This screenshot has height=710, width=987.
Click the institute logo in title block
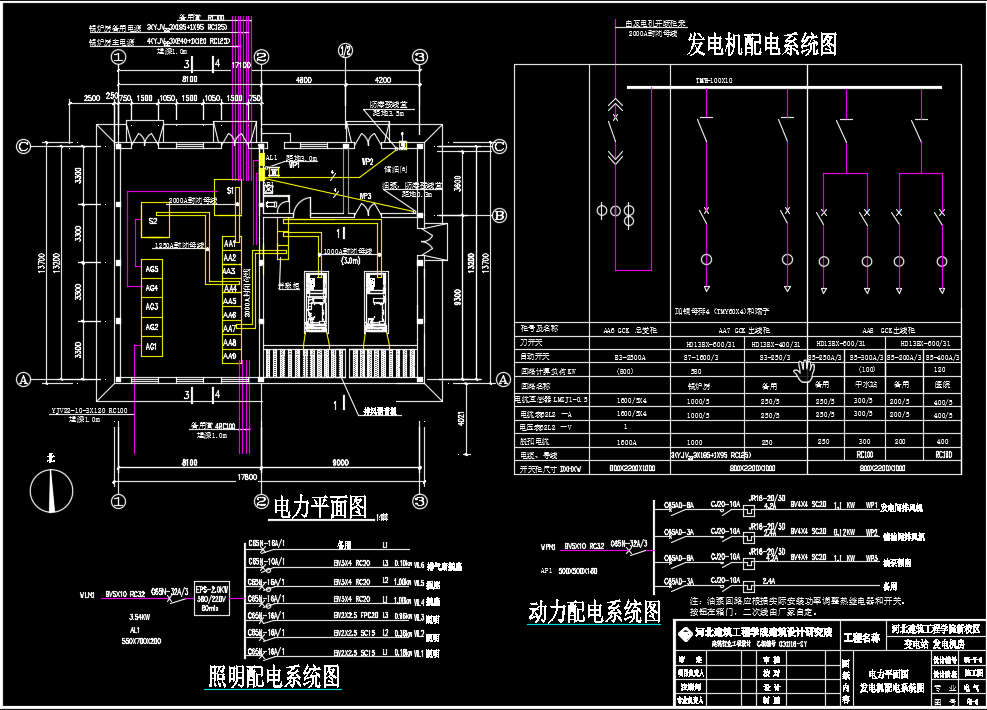tap(685, 634)
